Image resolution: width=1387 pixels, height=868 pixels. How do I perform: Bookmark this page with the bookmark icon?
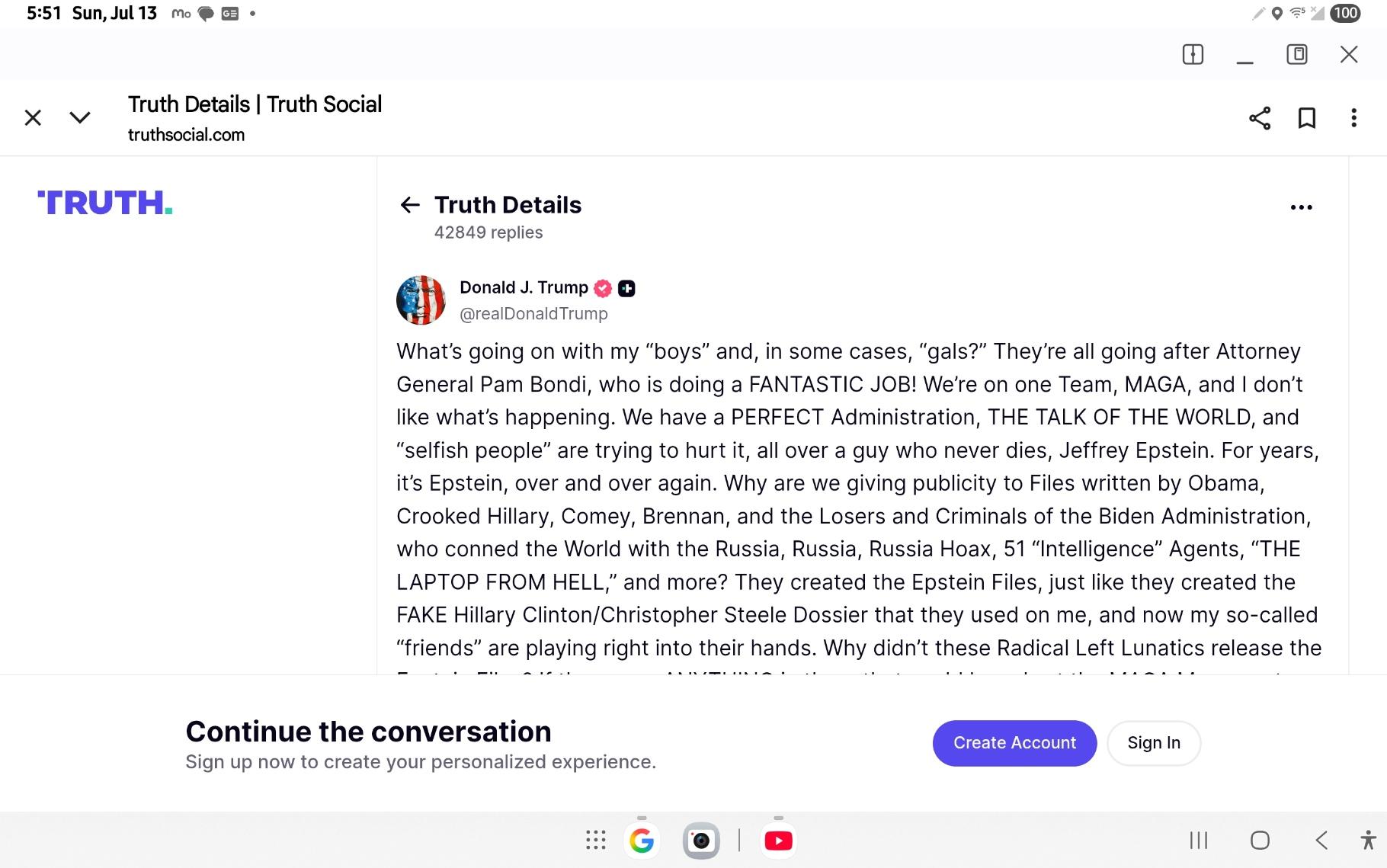pos(1306,118)
